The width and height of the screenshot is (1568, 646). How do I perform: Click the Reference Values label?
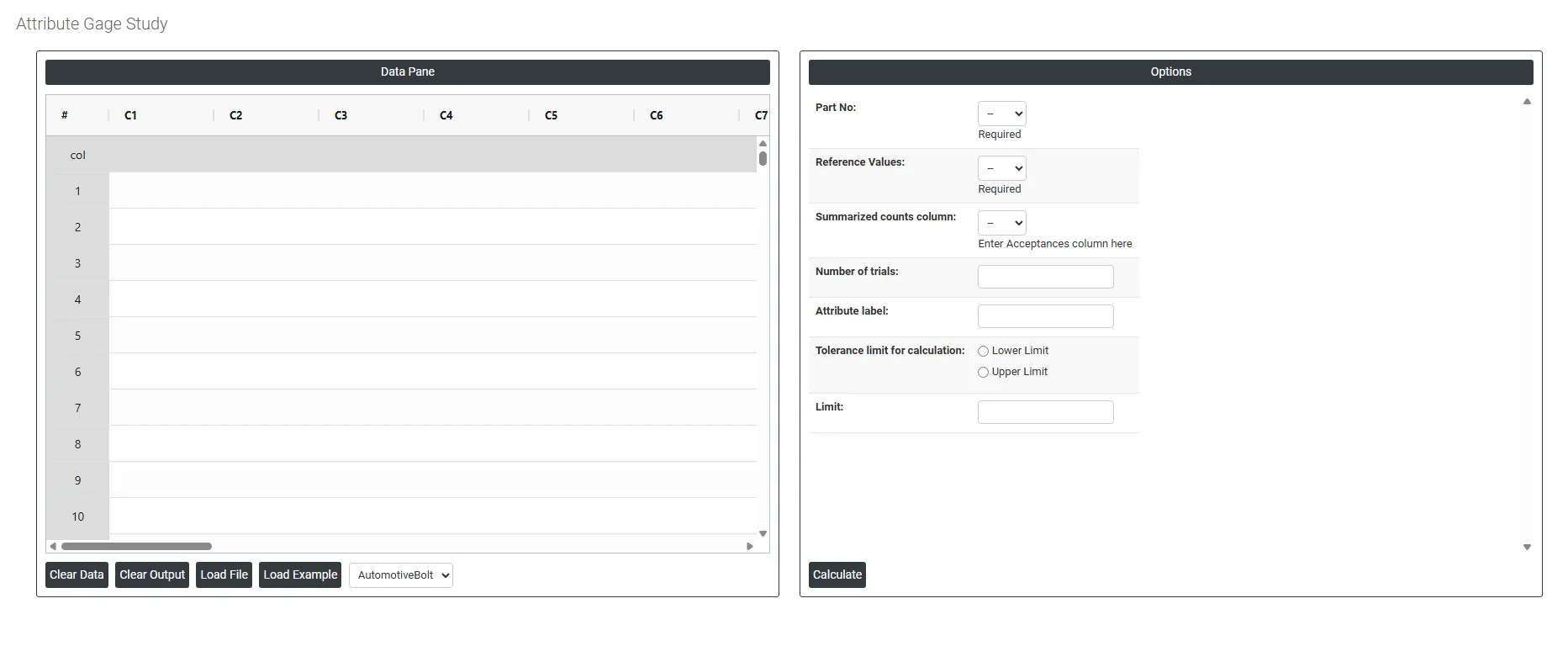point(860,162)
